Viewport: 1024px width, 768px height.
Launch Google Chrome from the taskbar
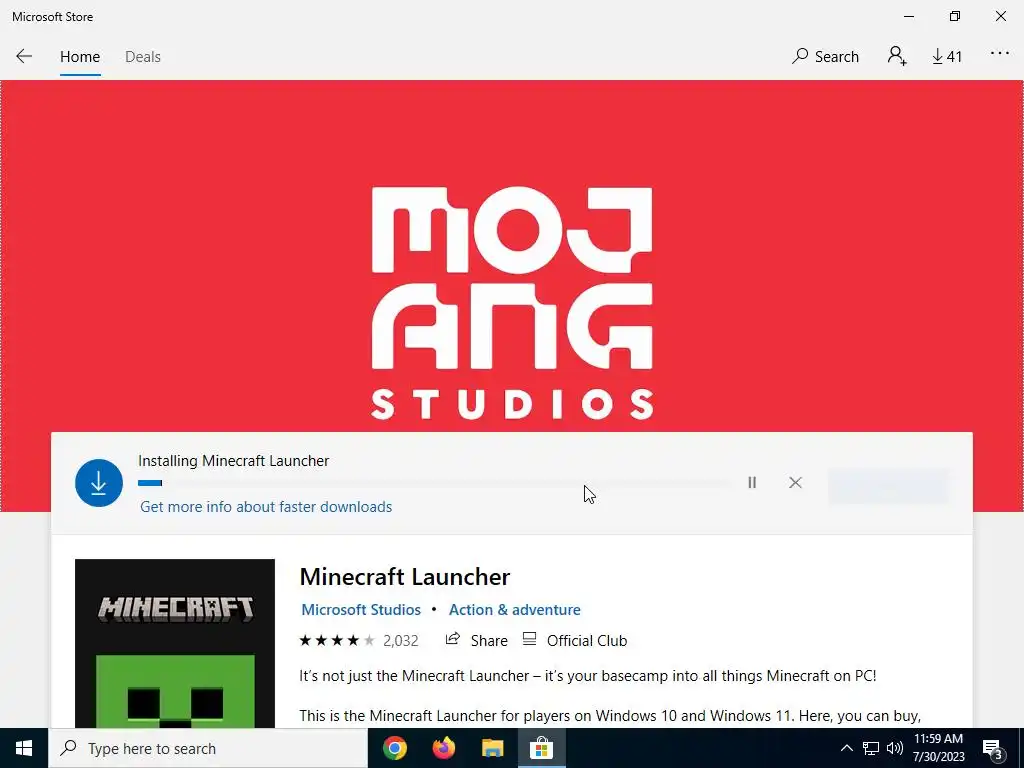tap(394, 748)
